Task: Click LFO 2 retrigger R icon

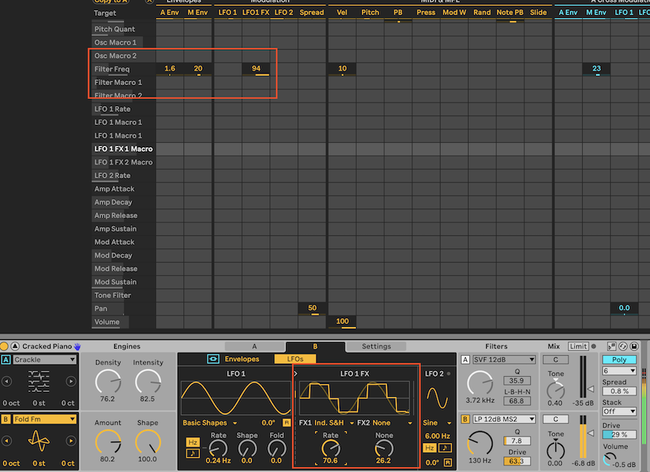Action: 448,462
